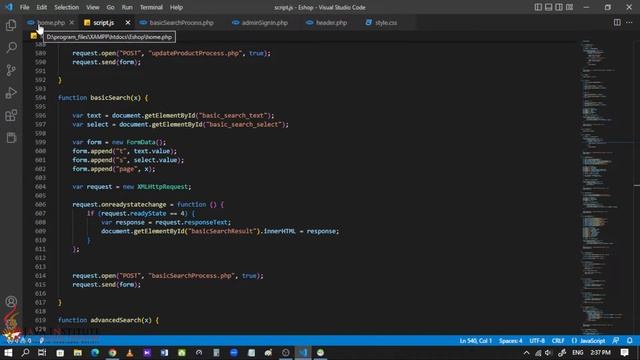Open the 2:37 PM clock flyout
The image size is (640, 360).
600,353
